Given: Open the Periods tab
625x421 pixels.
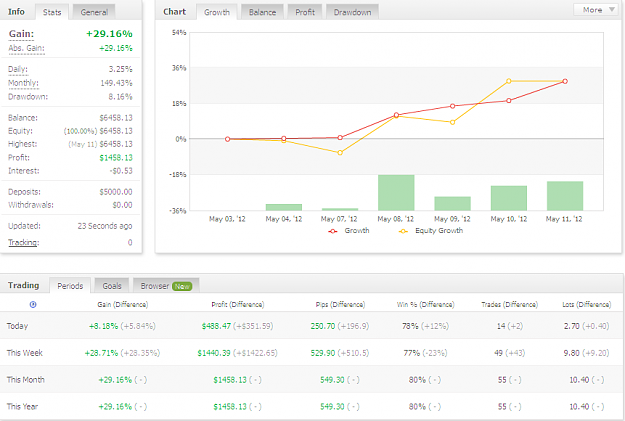Looking at the screenshot, I should click(x=70, y=286).
